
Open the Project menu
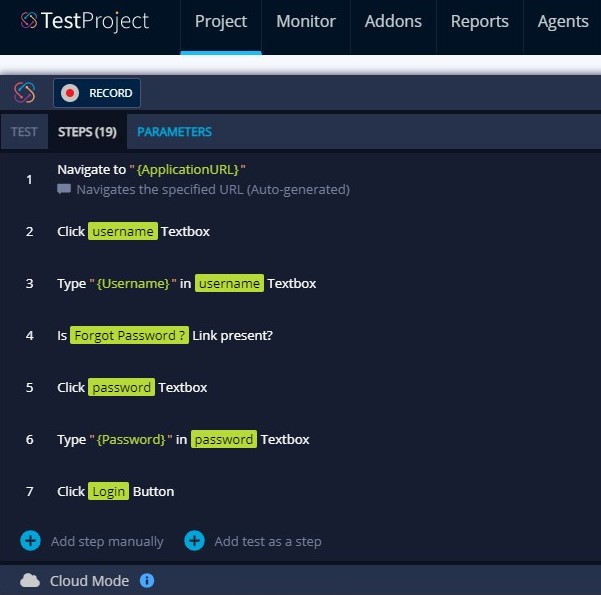220,21
